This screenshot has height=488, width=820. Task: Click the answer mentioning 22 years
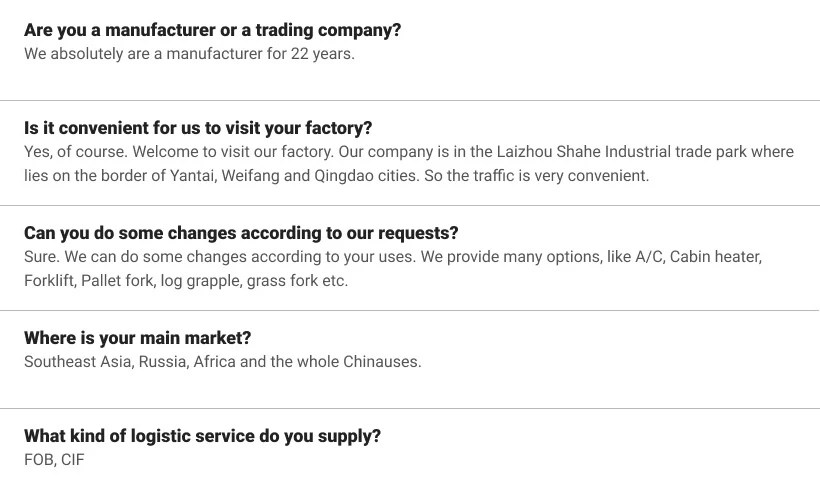click(189, 54)
